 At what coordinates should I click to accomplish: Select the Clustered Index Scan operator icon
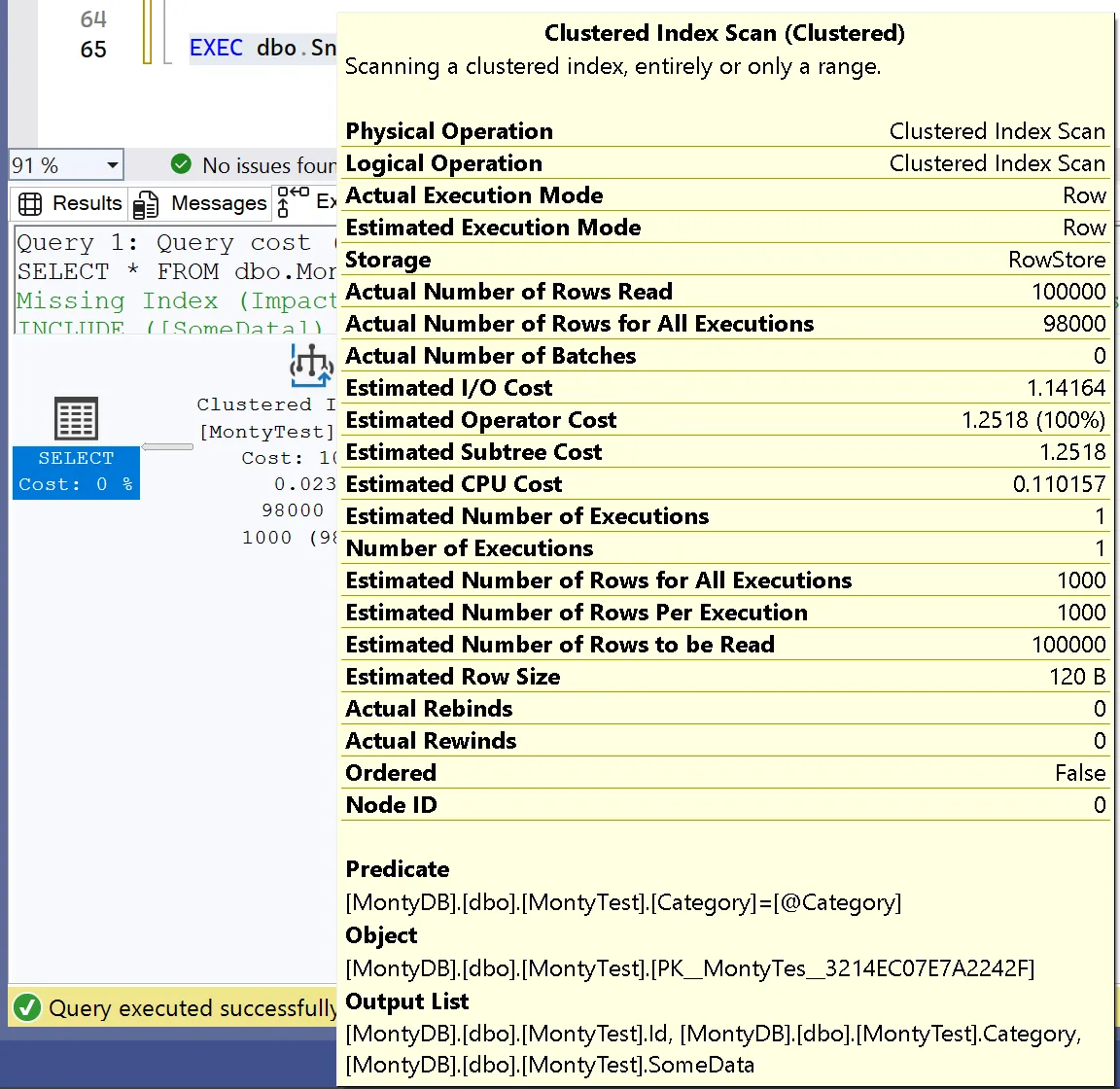(x=311, y=365)
